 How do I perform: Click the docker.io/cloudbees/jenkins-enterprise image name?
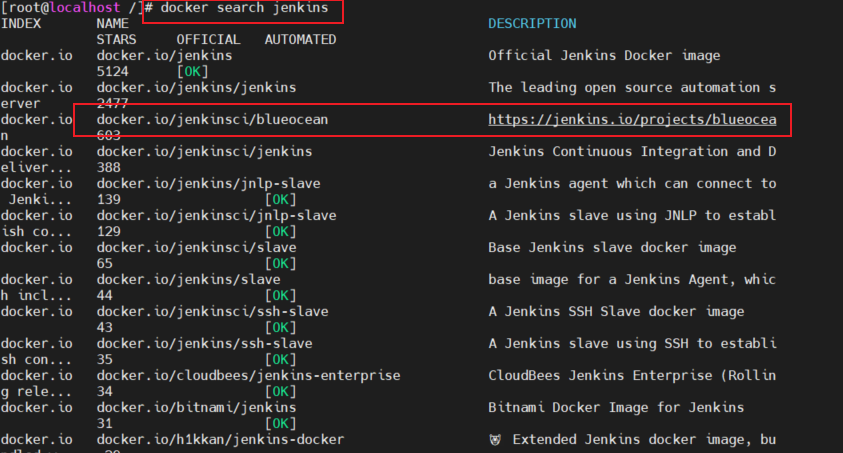click(248, 376)
